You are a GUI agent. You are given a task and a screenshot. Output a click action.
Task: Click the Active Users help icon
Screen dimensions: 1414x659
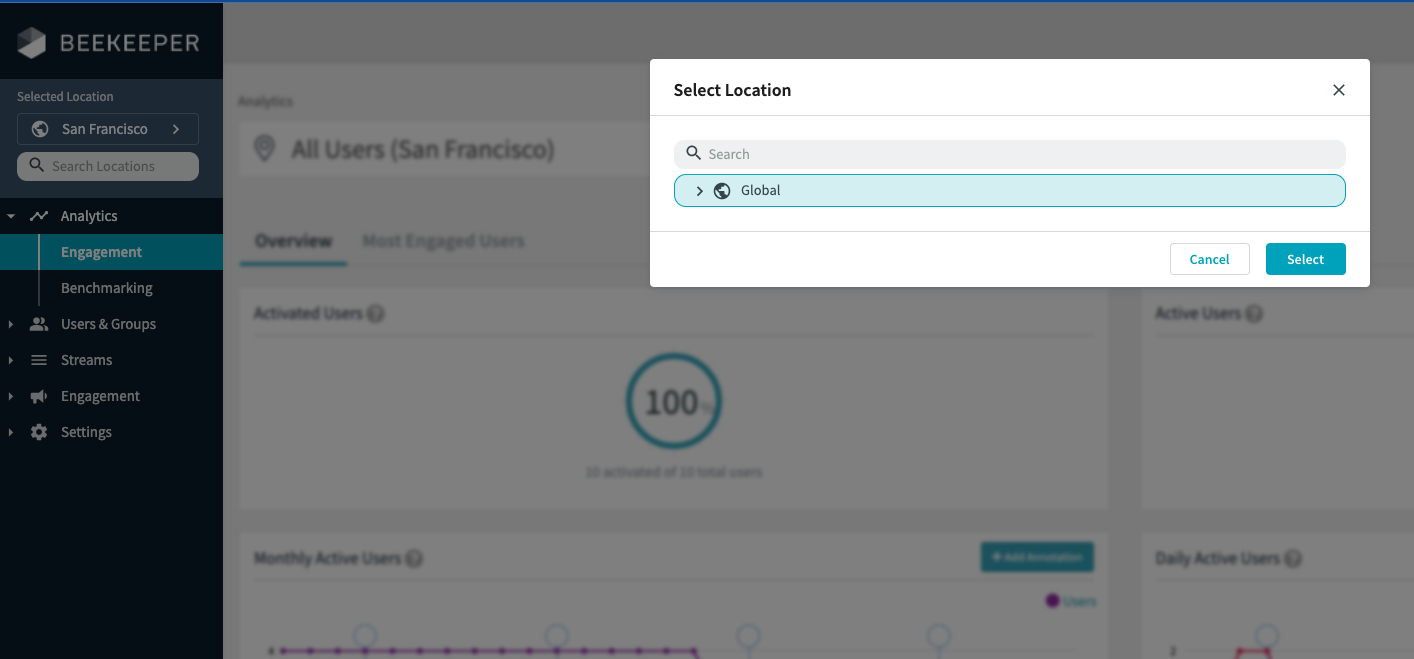click(1253, 314)
